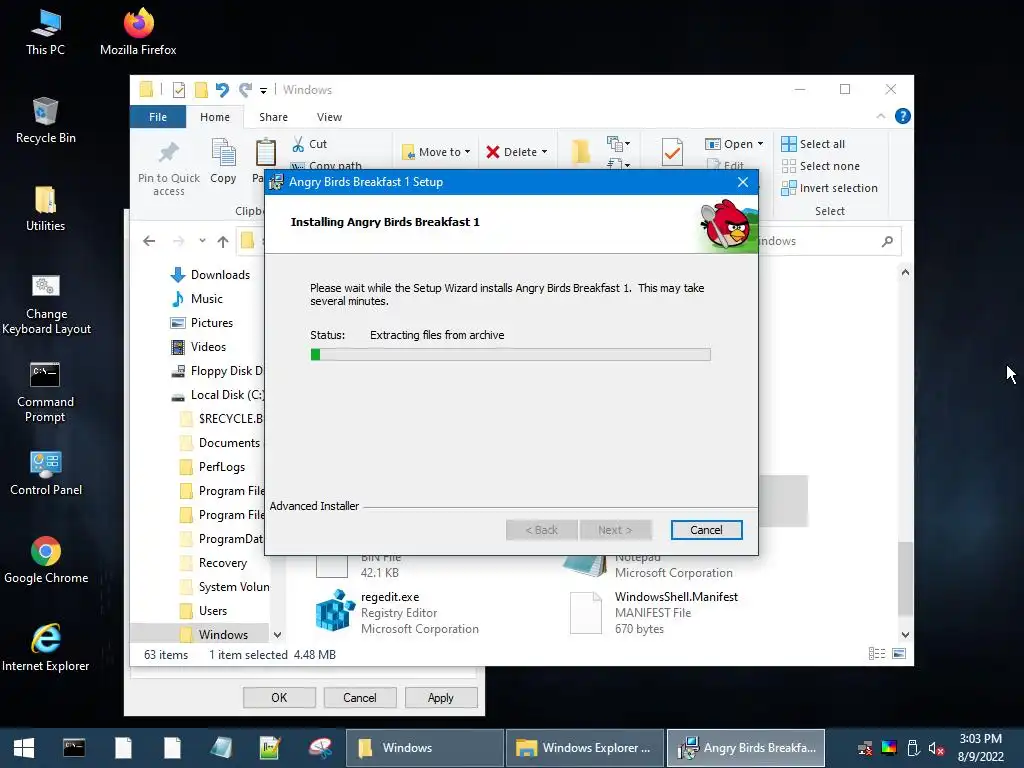Open recent locations dropdown chevron
Screen dimensions: 1024x768
[202, 241]
